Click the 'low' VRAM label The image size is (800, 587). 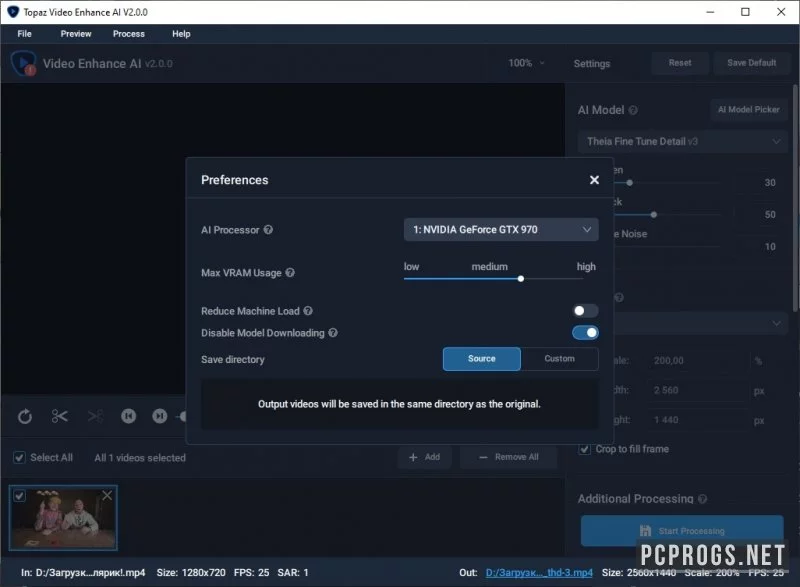point(411,267)
